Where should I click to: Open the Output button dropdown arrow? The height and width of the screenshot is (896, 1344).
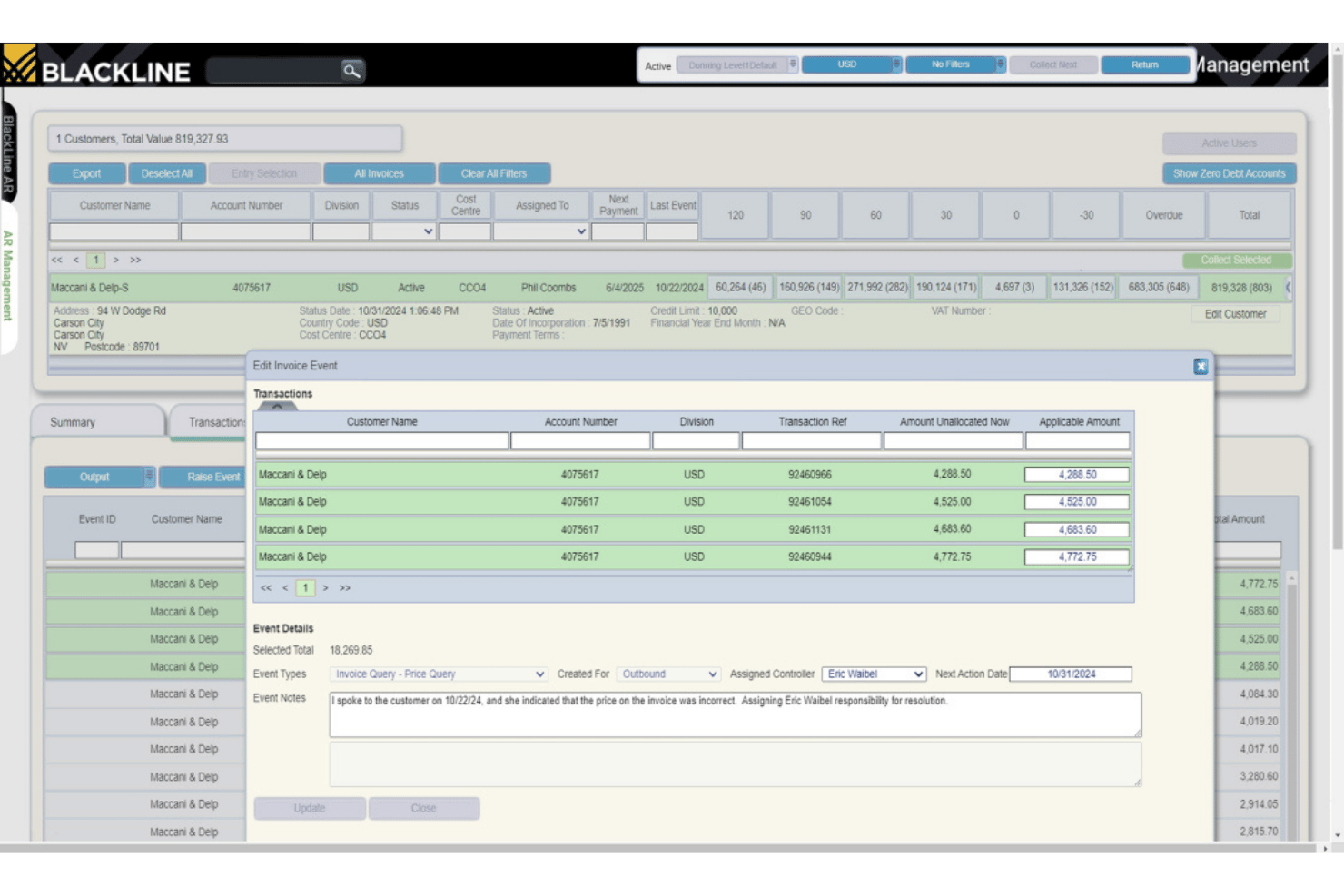click(x=150, y=477)
